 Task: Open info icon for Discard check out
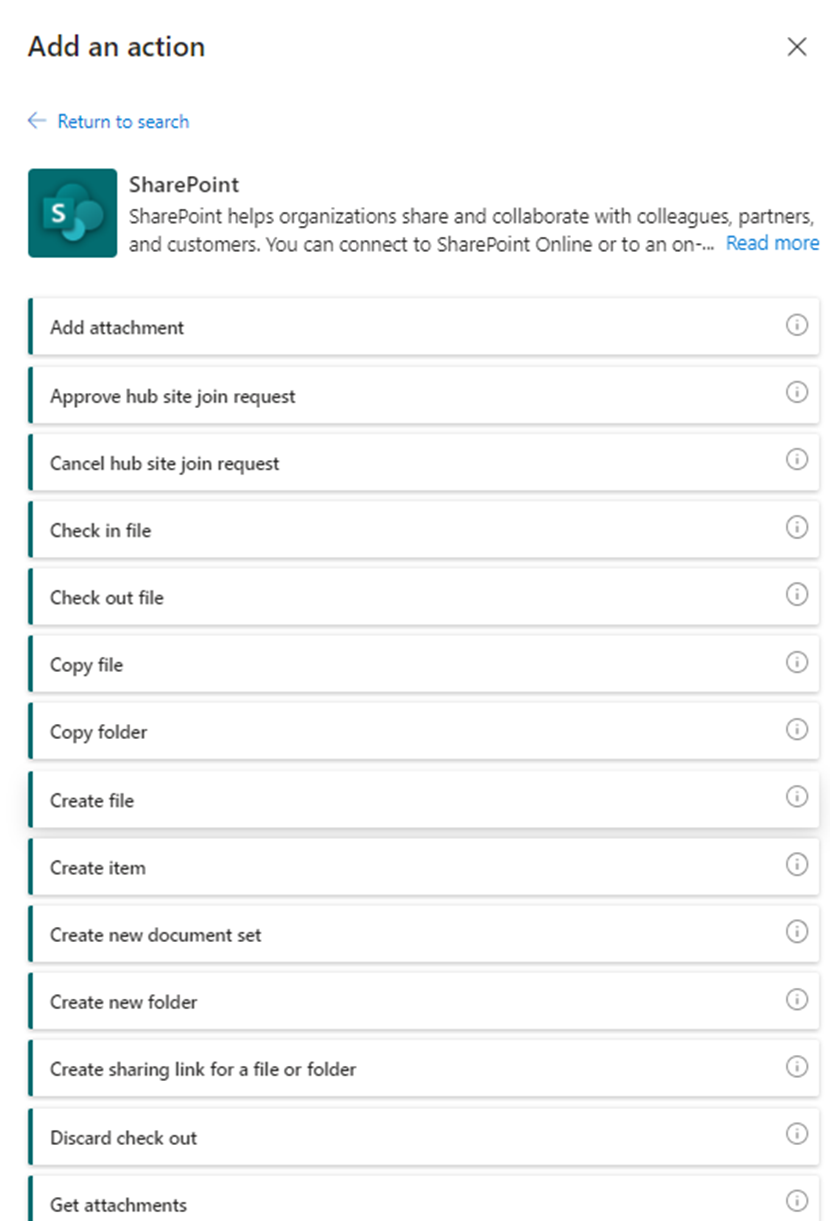[796, 1135]
